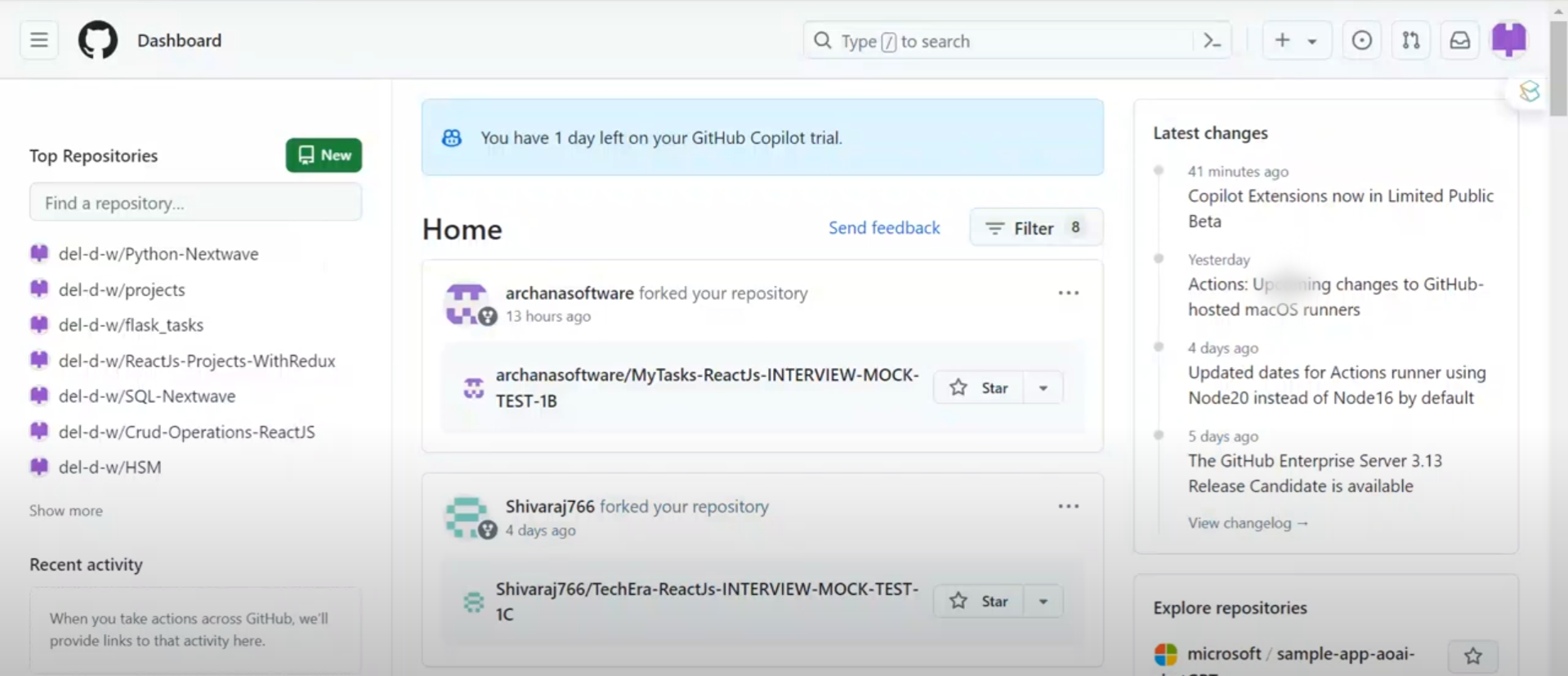Click the Send feedback link

[x=883, y=228]
